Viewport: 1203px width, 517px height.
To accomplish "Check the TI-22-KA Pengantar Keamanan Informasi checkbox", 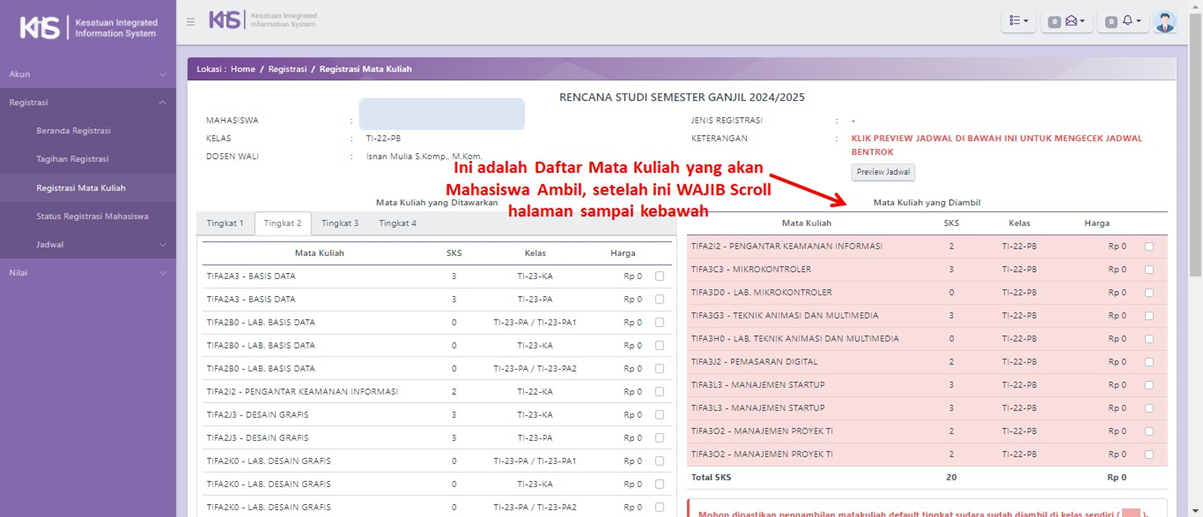I will (x=659, y=392).
